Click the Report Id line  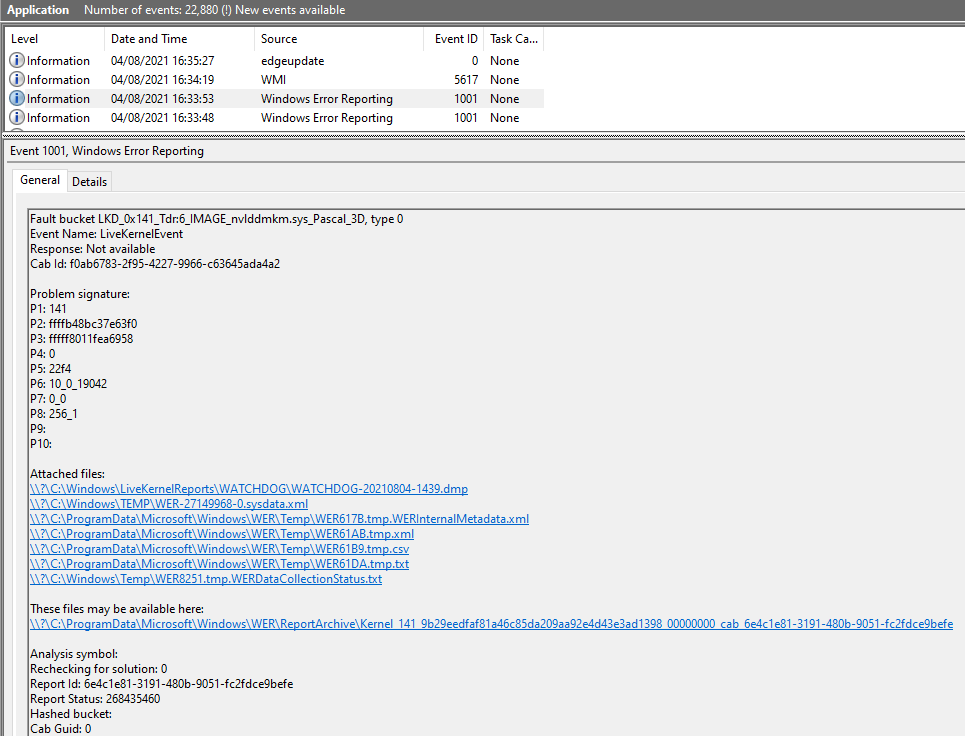coord(162,684)
